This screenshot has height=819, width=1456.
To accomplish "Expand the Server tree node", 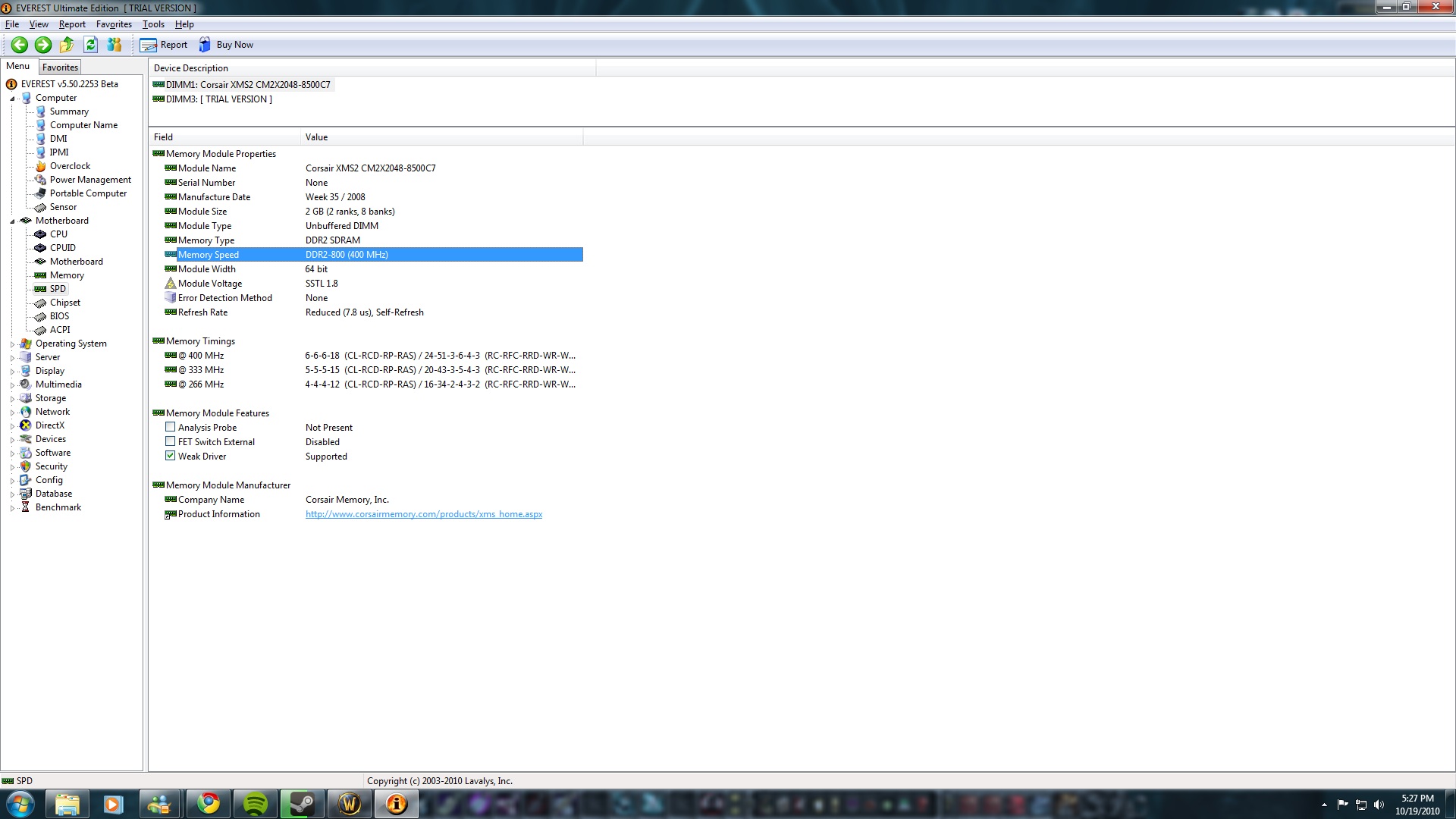I will point(12,358).
